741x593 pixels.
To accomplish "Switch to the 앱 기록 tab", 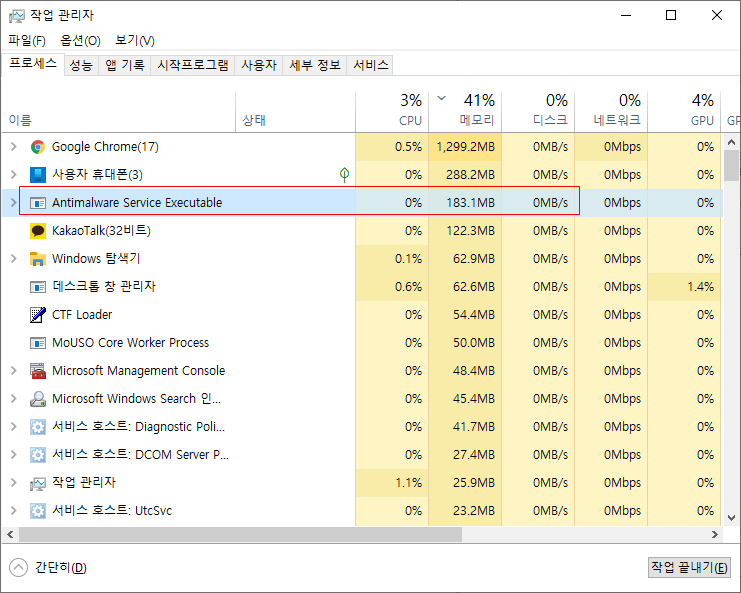I will (x=125, y=65).
